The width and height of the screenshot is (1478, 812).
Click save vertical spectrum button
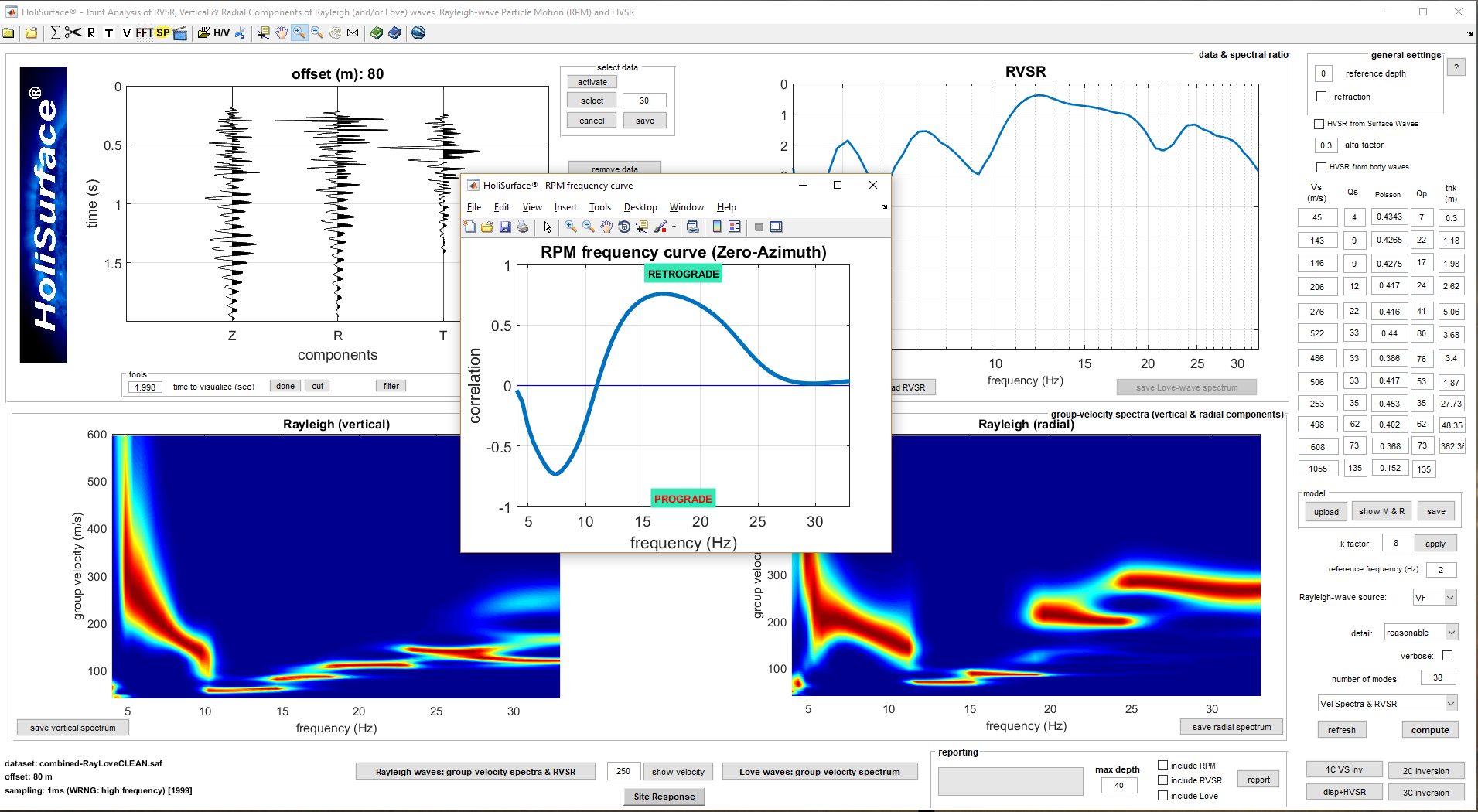click(x=73, y=728)
